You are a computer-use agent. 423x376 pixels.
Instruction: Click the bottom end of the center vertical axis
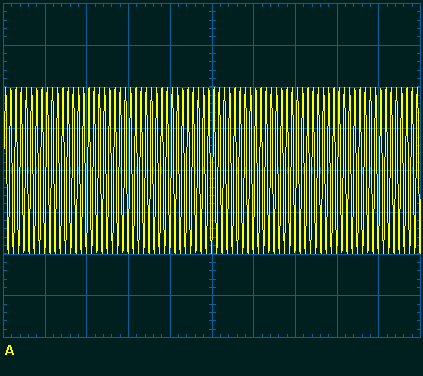click(x=212, y=337)
